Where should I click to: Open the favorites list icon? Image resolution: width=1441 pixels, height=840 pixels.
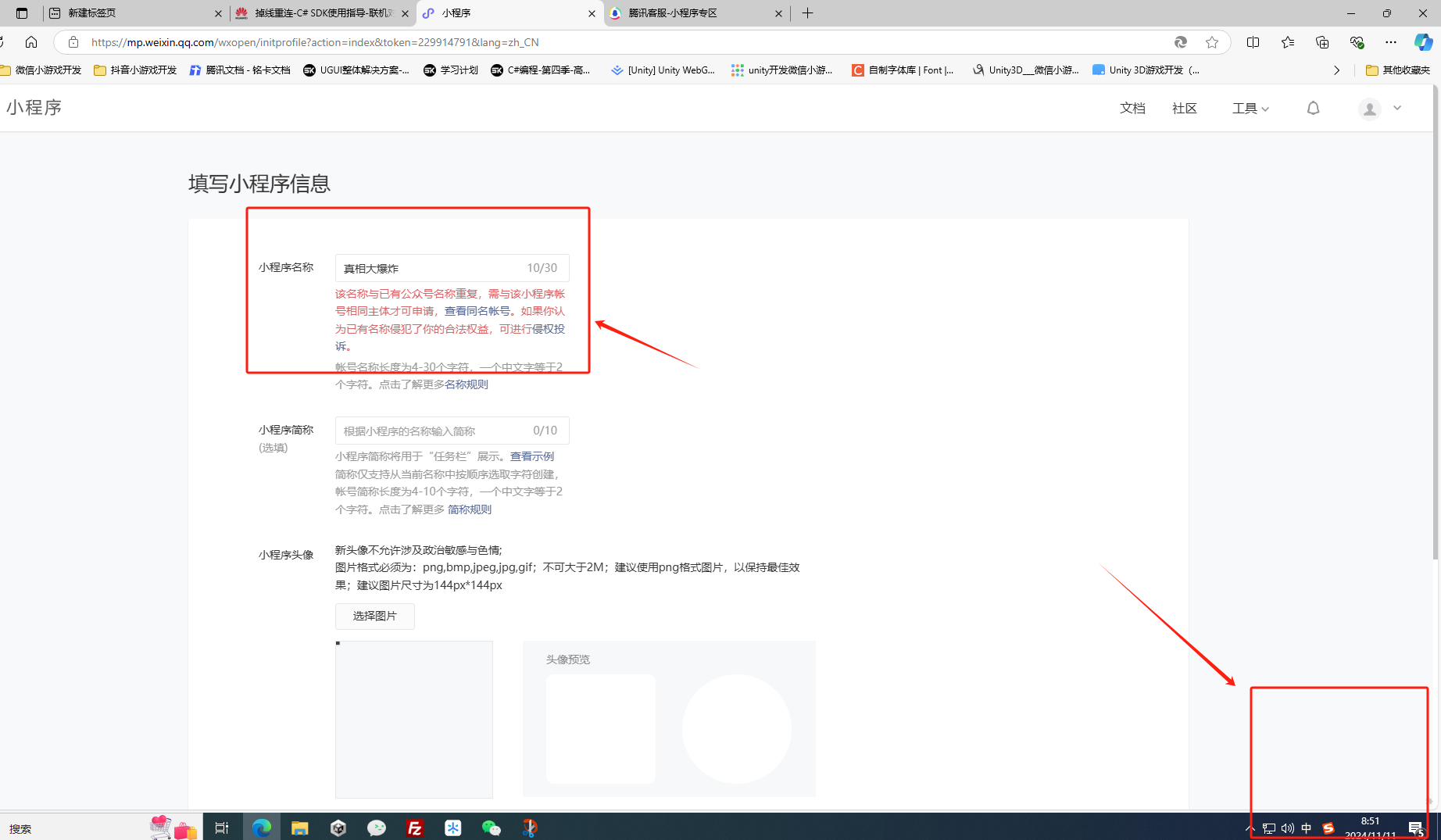tap(1288, 42)
